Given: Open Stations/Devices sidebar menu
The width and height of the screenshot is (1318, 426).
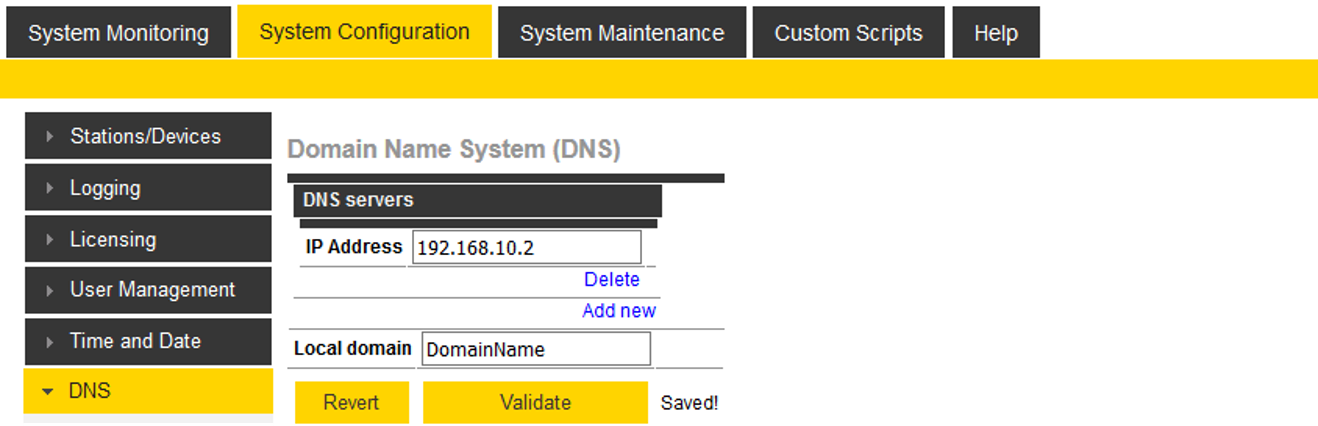Looking at the screenshot, I should (x=146, y=137).
